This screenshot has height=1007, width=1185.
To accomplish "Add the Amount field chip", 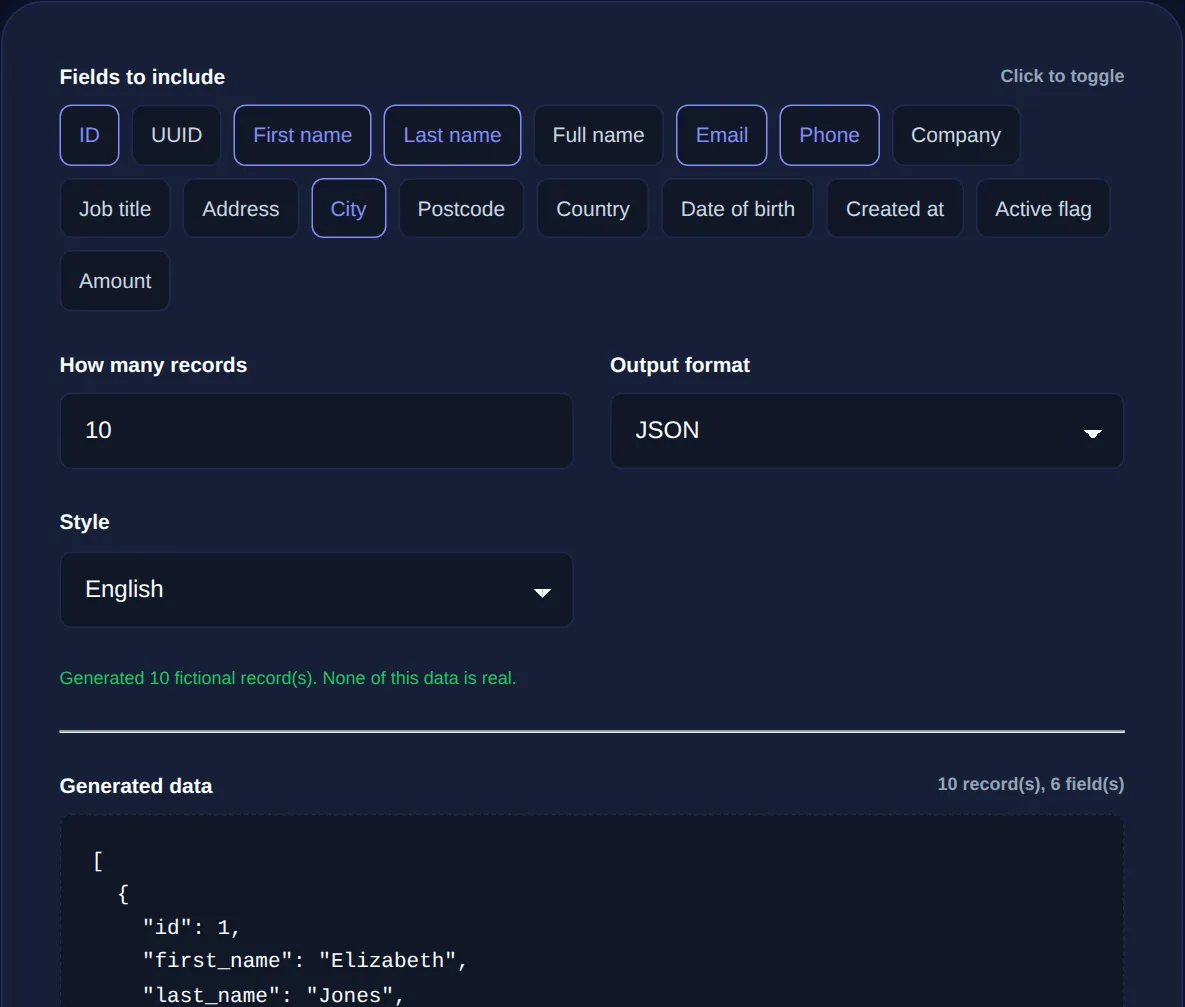I will click(x=115, y=281).
